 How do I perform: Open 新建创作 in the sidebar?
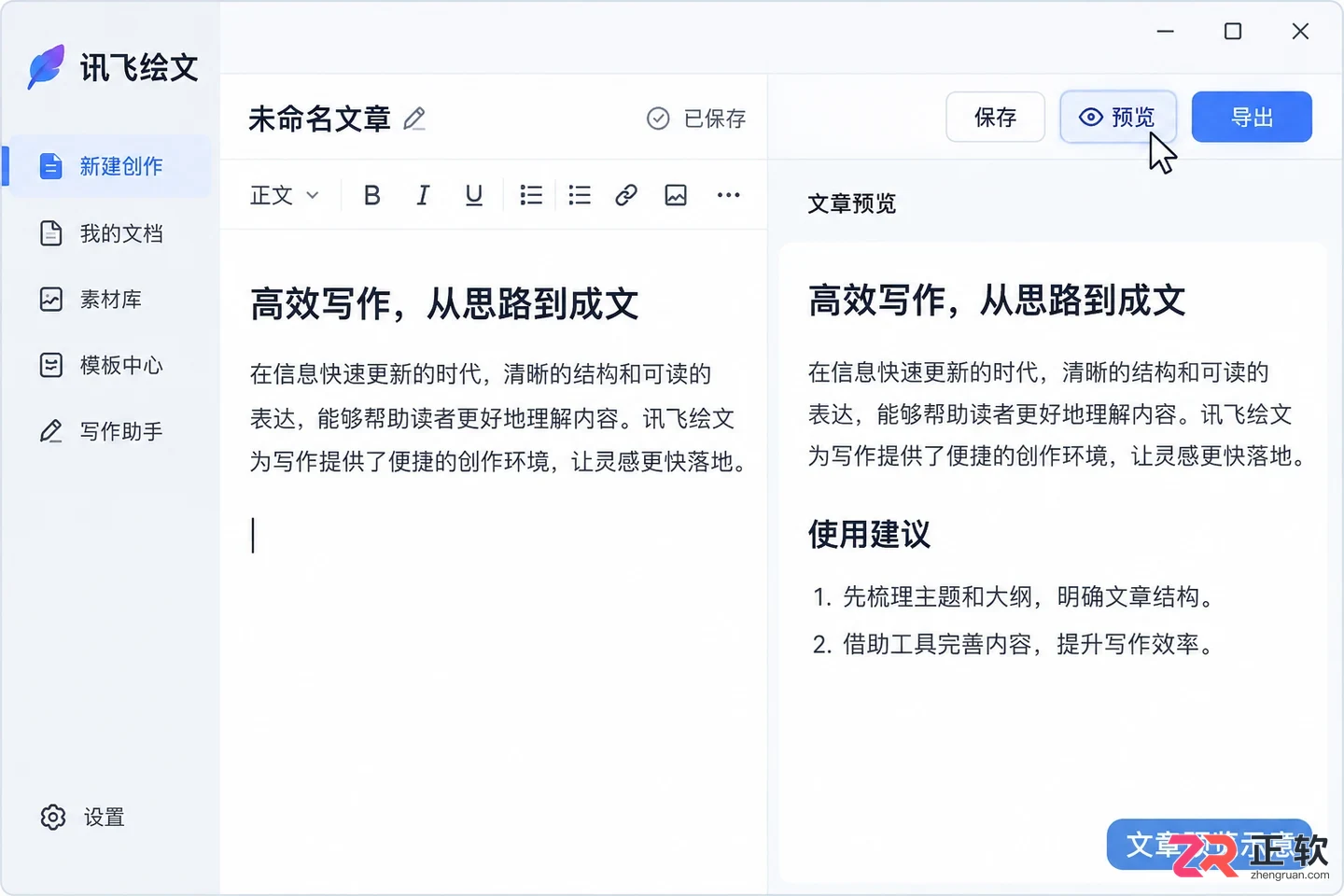(108, 166)
